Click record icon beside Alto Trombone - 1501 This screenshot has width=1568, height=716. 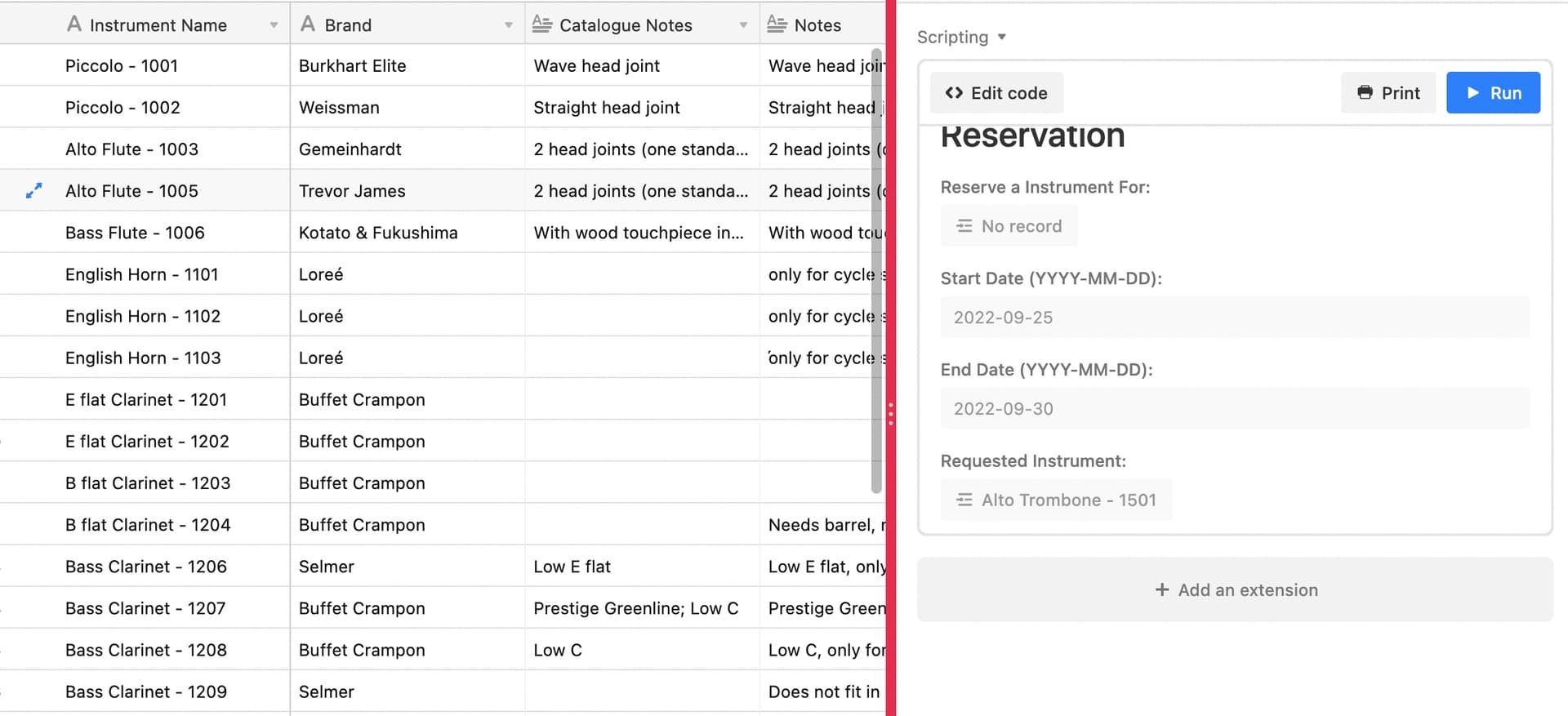tap(964, 500)
